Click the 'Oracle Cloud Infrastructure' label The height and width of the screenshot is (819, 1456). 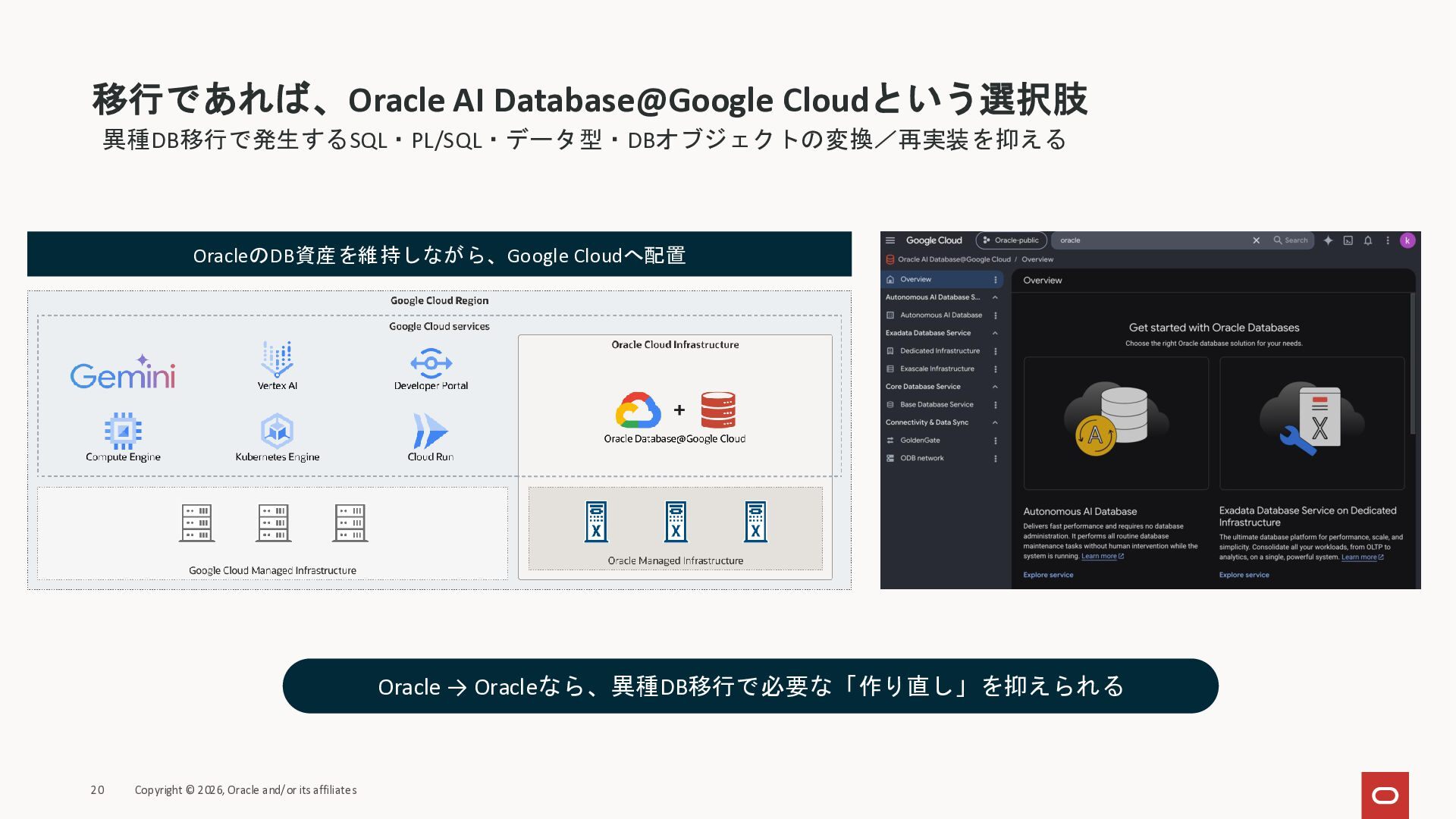click(676, 345)
